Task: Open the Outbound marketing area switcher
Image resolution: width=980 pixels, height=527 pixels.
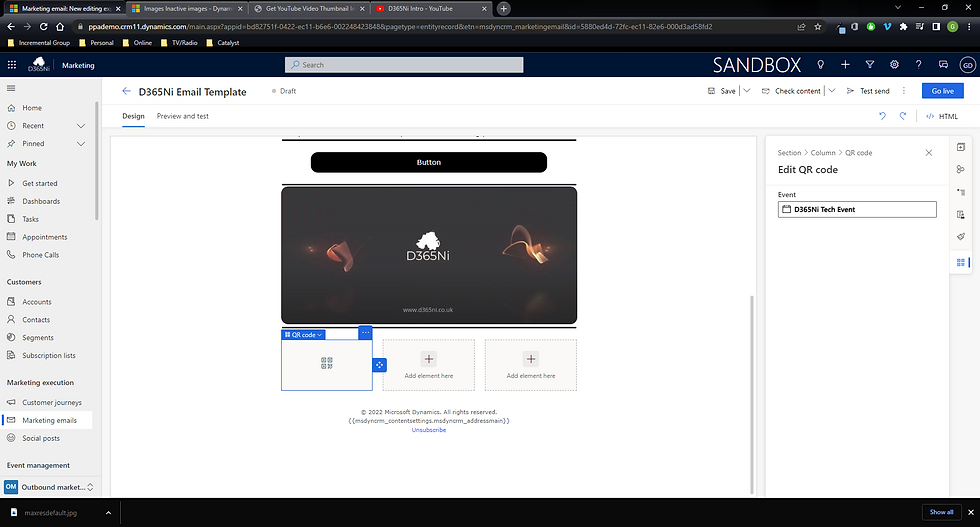Action: tap(49, 487)
